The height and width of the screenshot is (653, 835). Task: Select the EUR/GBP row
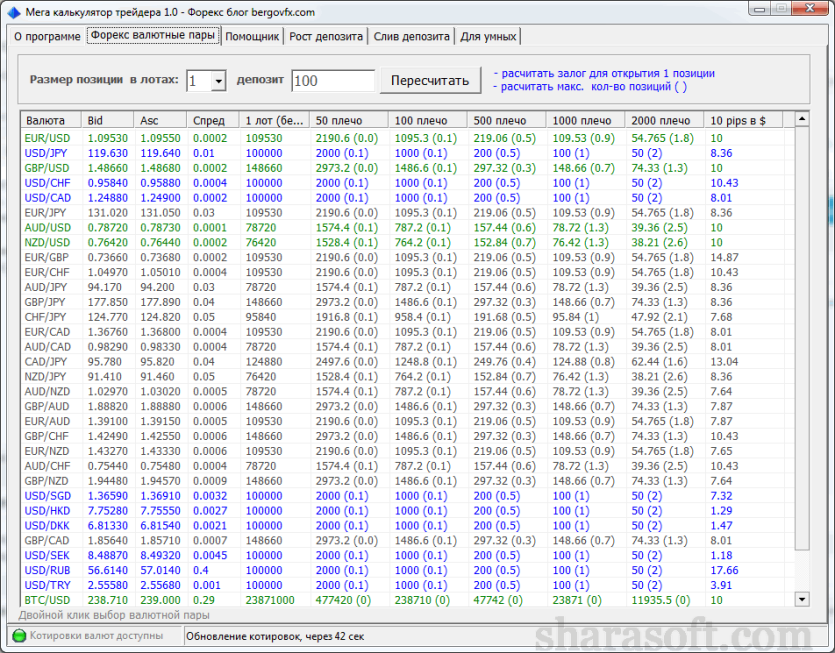pyautogui.click(x=407, y=257)
